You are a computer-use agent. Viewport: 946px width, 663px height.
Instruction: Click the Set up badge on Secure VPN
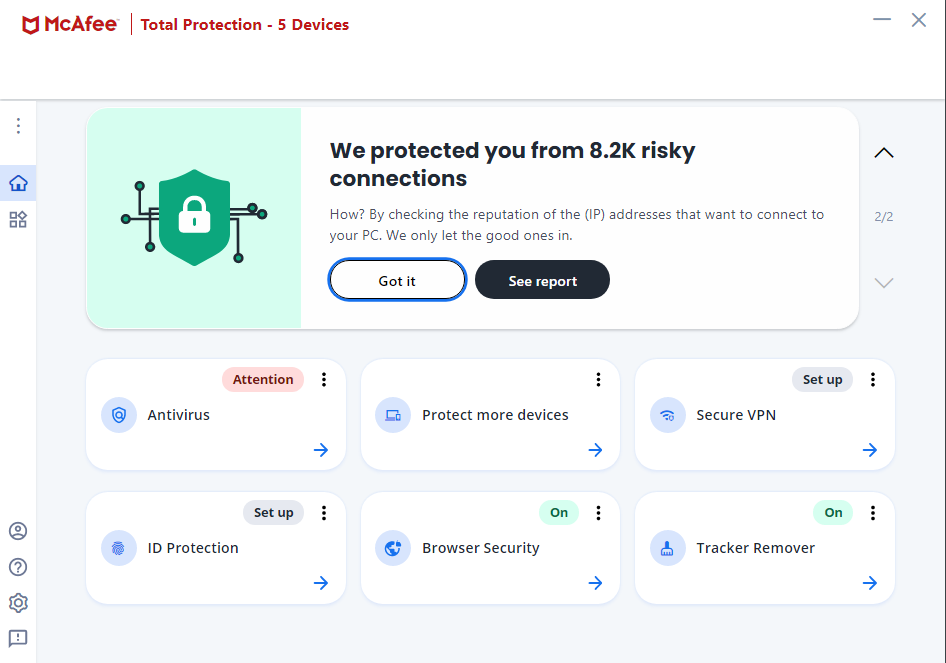[822, 379]
